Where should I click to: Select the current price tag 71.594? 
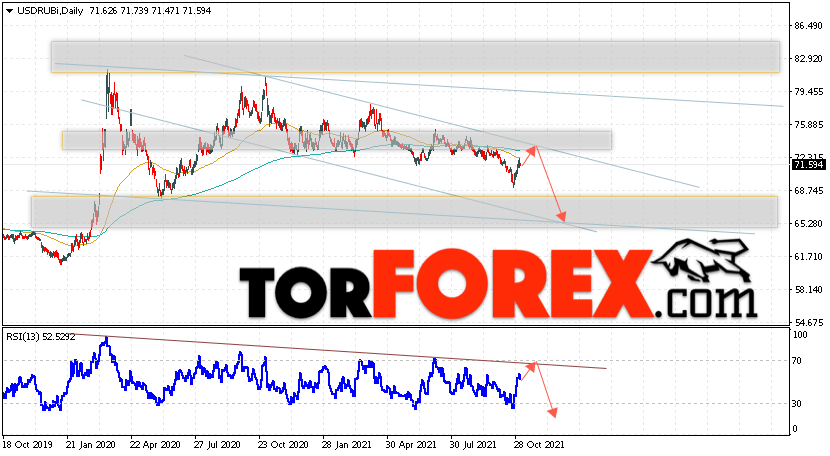click(x=808, y=165)
